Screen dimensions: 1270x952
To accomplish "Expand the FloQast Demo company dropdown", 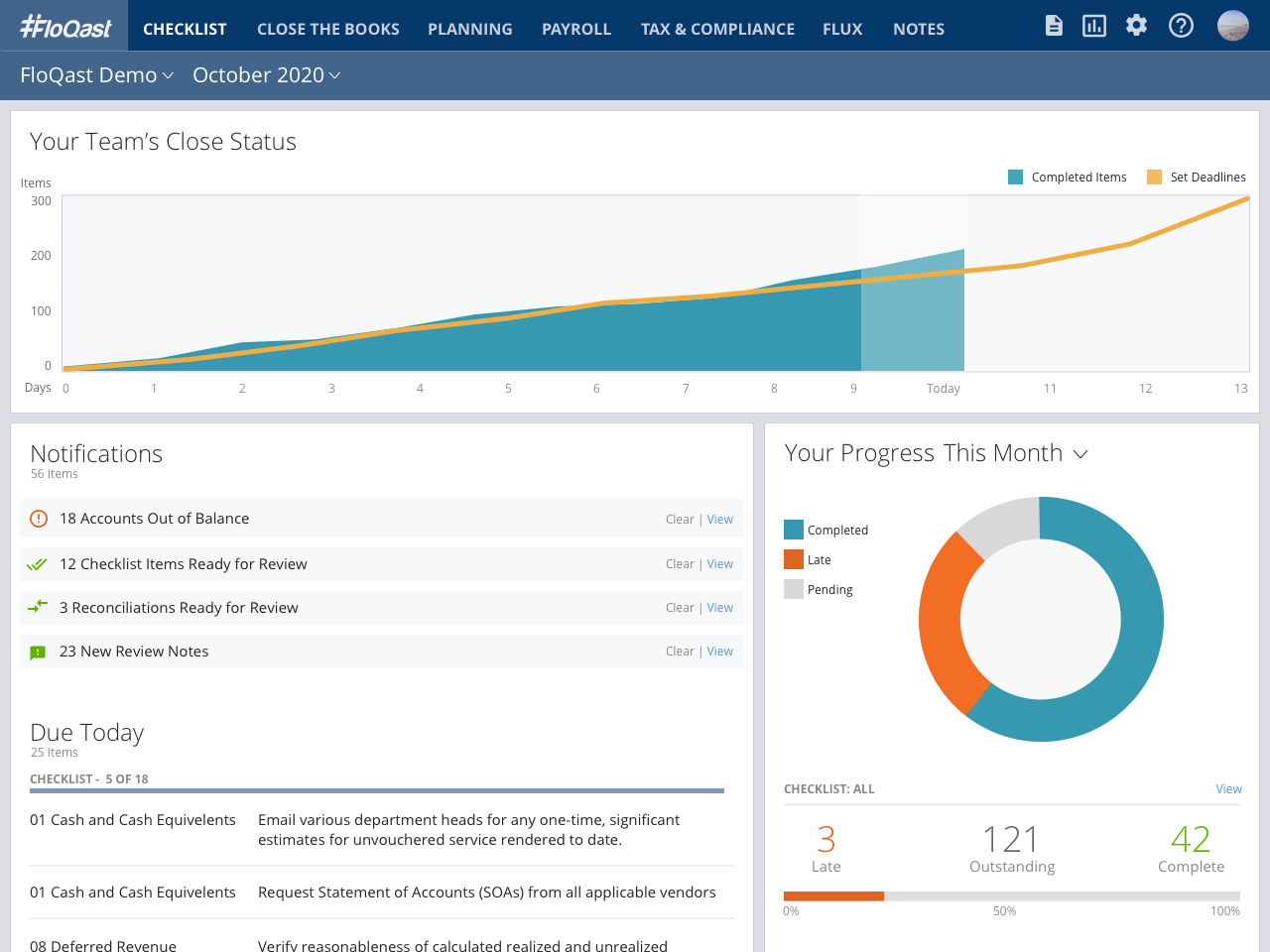I will (x=97, y=75).
